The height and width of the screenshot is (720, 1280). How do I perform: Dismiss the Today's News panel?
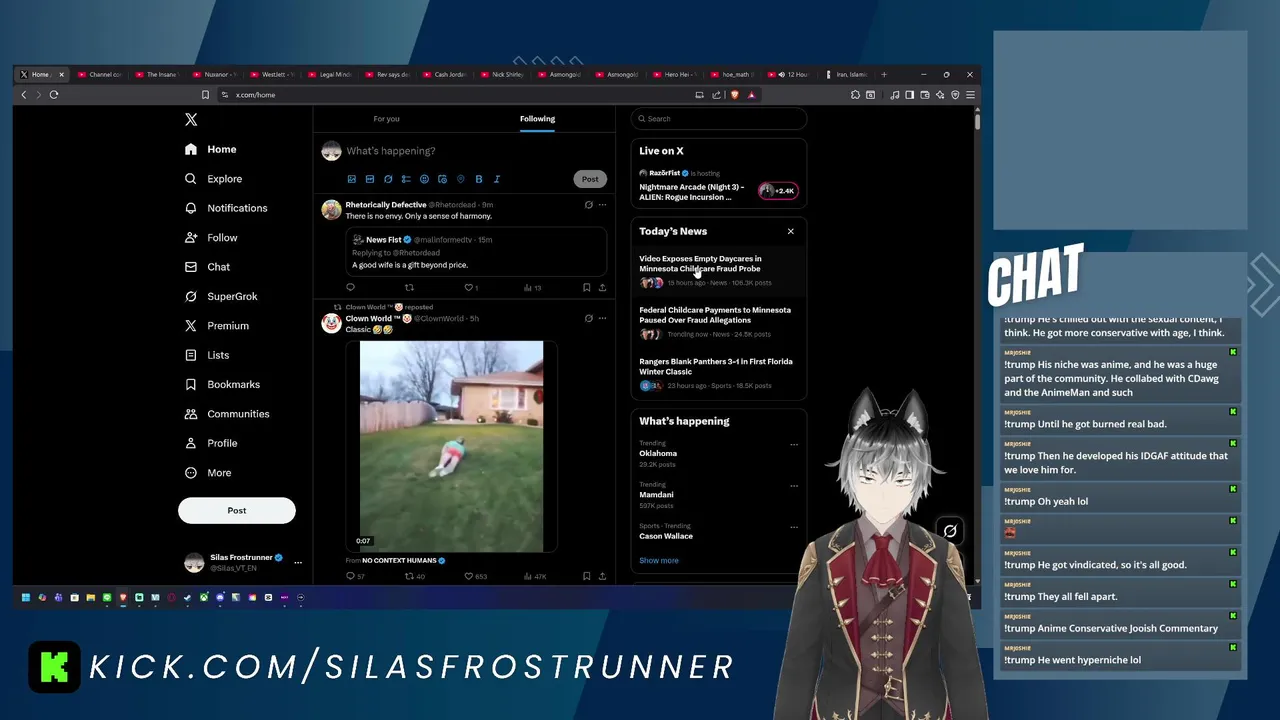(x=791, y=232)
